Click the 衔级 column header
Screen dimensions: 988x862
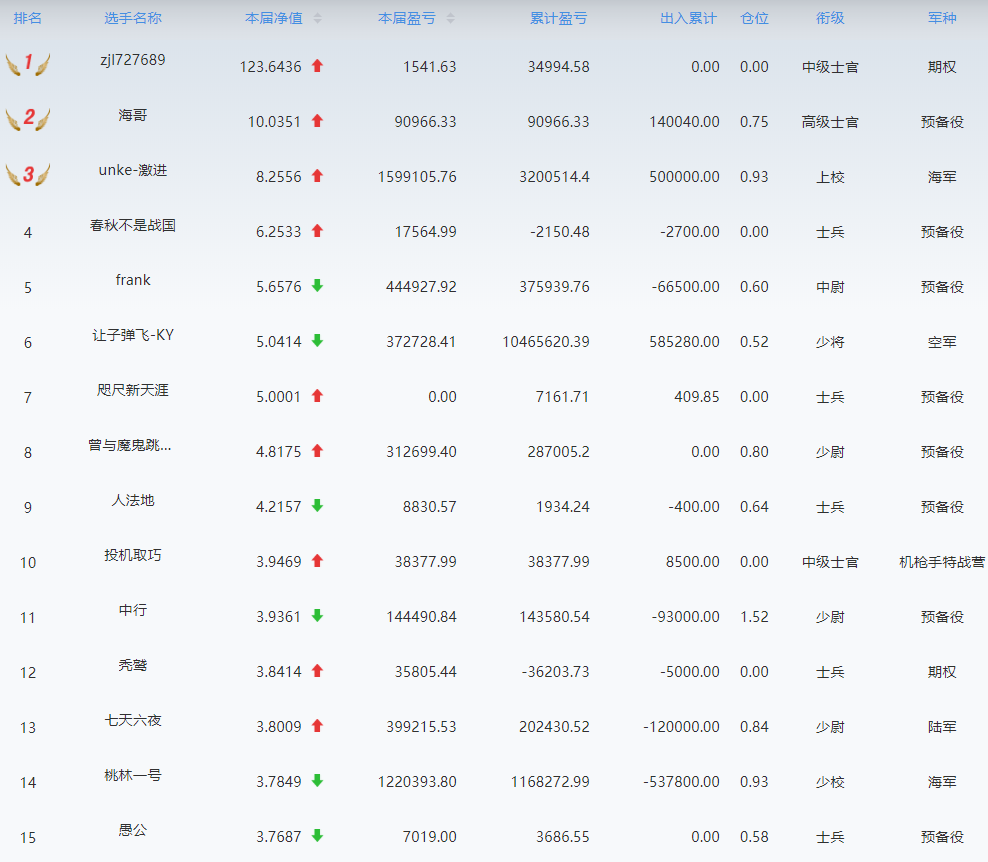(x=830, y=18)
